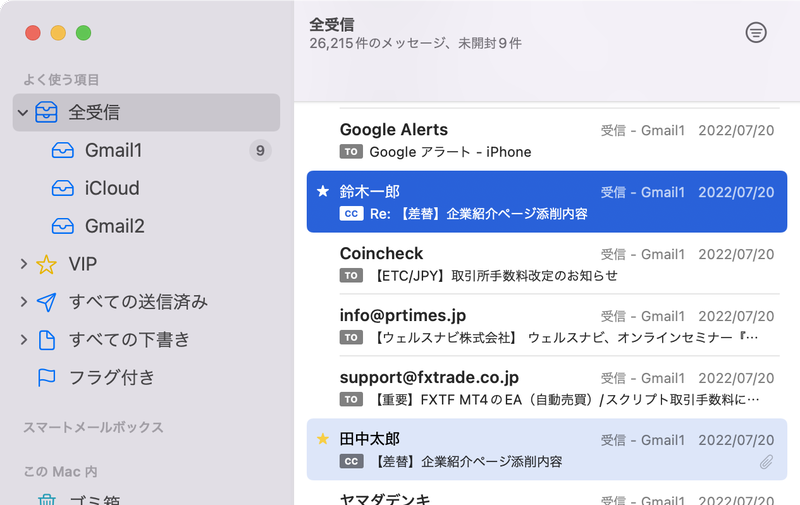Viewport: 800px width, 505px height.
Task: Open すべての送信済み mailbox
Action: 146,301
